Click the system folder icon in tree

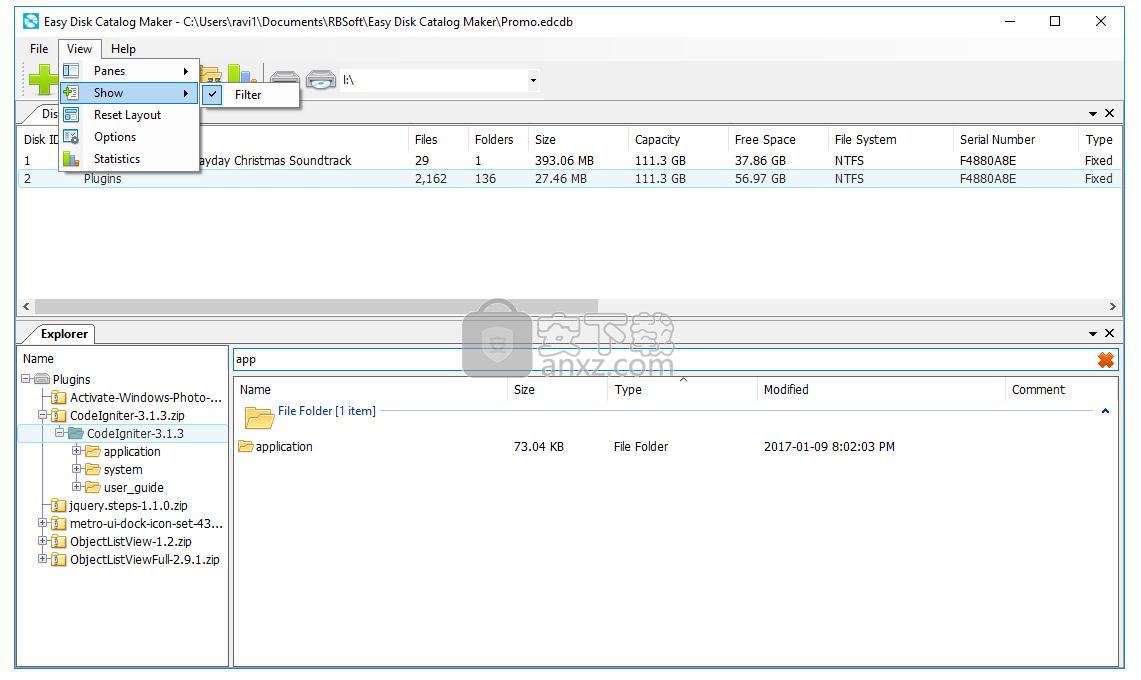[92, 470]
